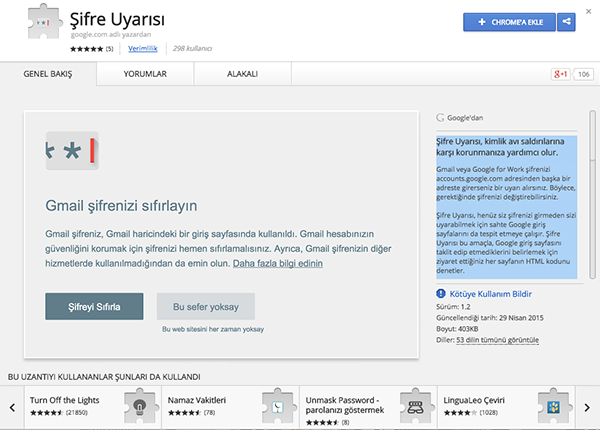Click the Unmask Password glasses icon
Viewport: 600px width, 430px height.
[x=416, y=407]
